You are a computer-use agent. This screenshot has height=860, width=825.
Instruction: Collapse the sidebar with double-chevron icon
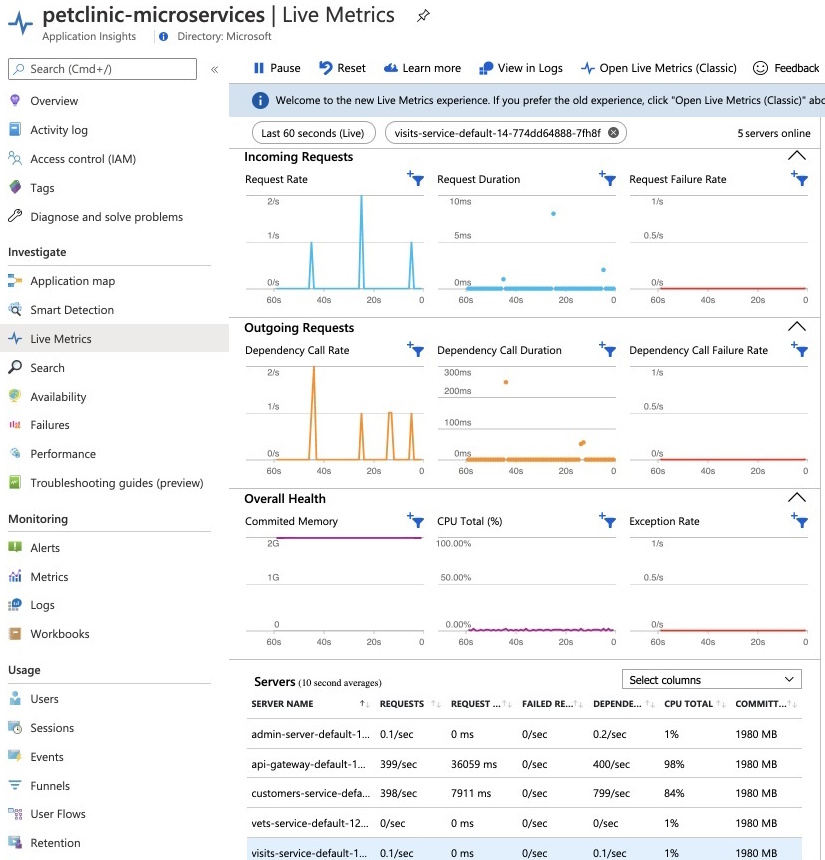point(214,69)
